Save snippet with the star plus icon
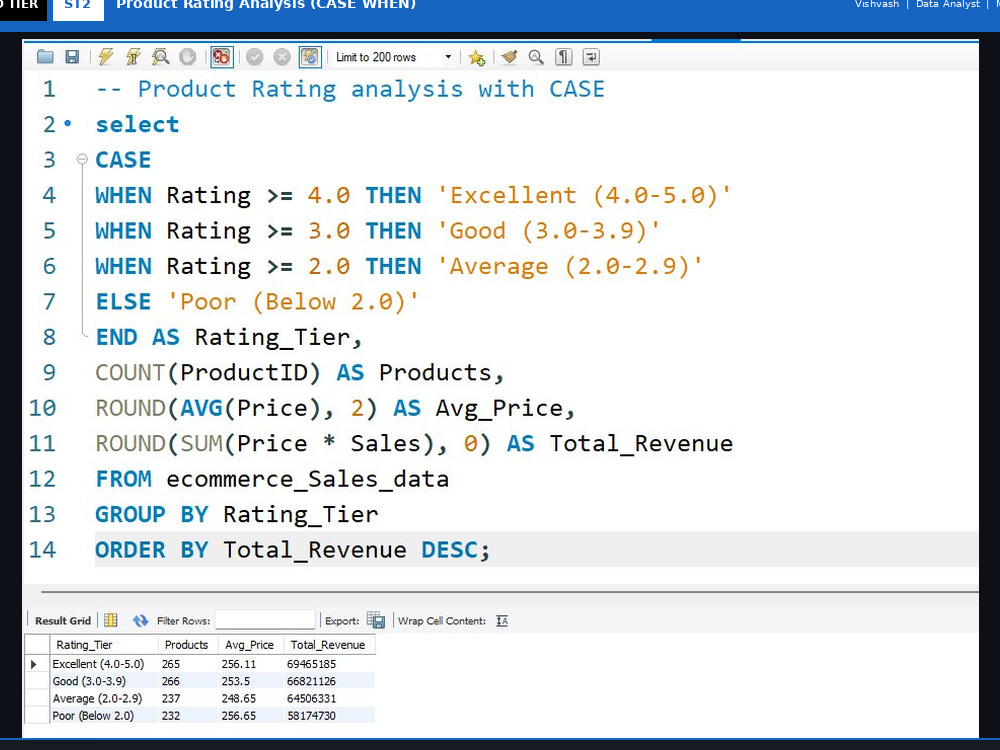Image resolution: width=1000 pixels, height=750 pixels. pyautogui.click(x=476, y=57)
